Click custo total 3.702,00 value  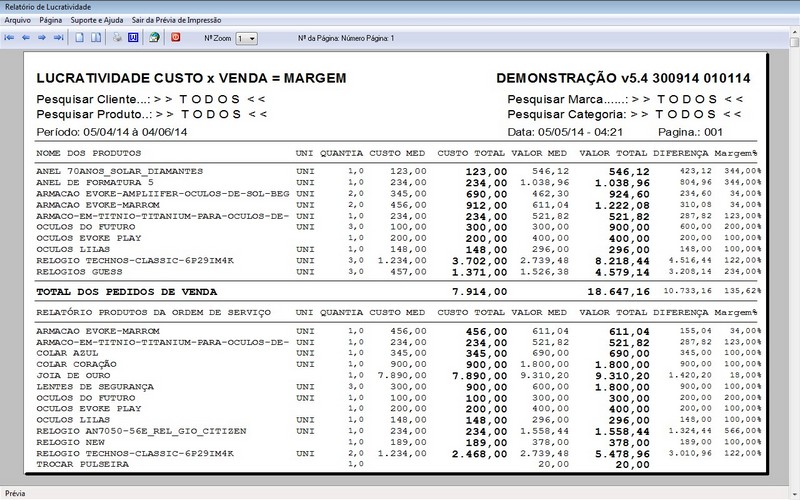[480, 261]
